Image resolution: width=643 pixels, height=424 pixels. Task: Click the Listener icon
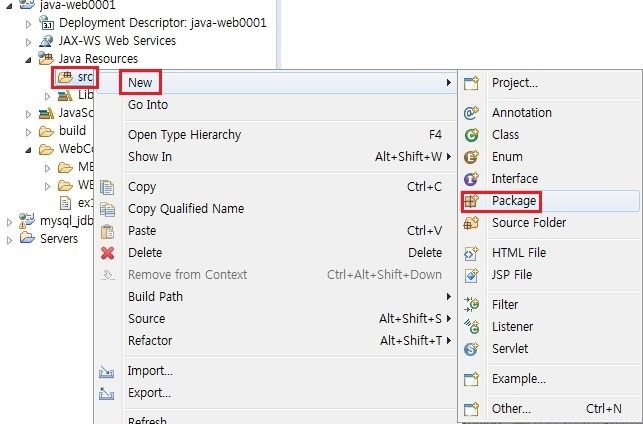pyautogui.click(x=471, y=327)
